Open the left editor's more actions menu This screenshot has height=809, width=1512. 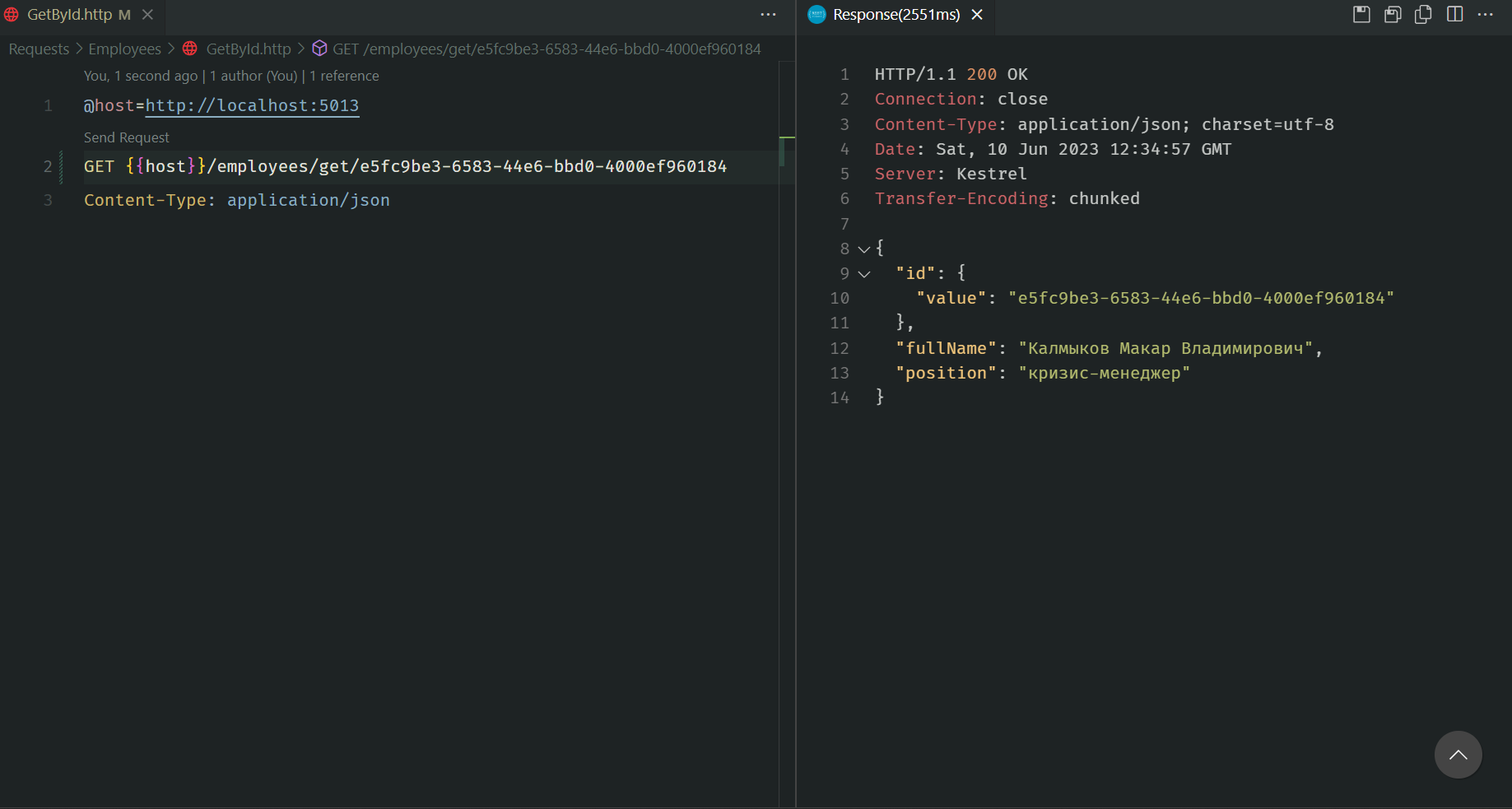coord(768,15)
